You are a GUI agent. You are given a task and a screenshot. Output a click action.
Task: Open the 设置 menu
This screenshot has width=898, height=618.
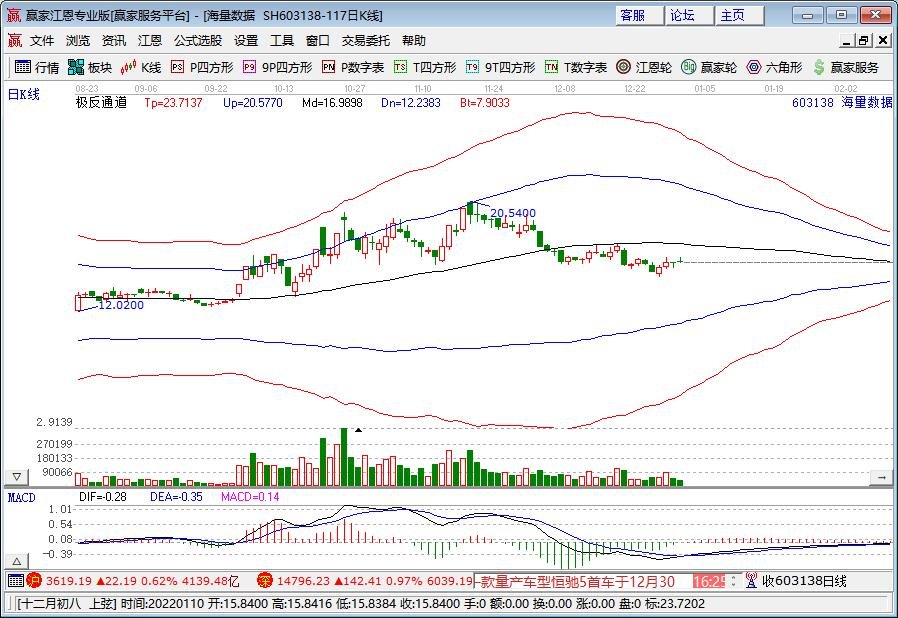click(246, 41)
